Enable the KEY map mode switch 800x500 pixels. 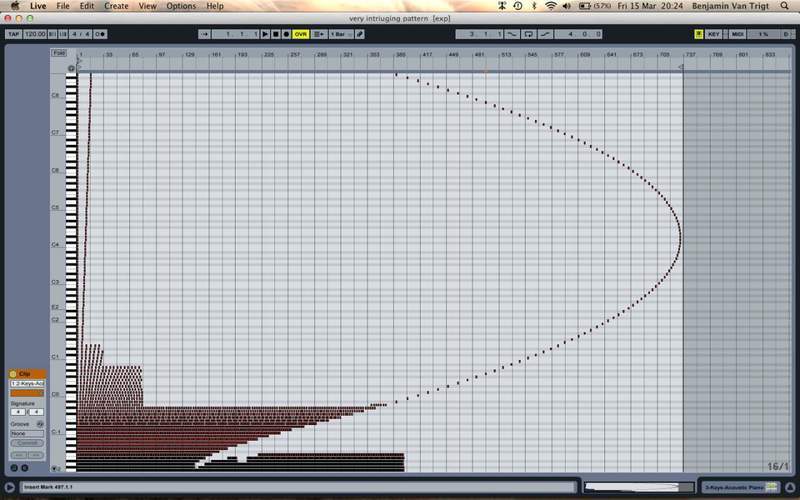click(x=713, y=34)
